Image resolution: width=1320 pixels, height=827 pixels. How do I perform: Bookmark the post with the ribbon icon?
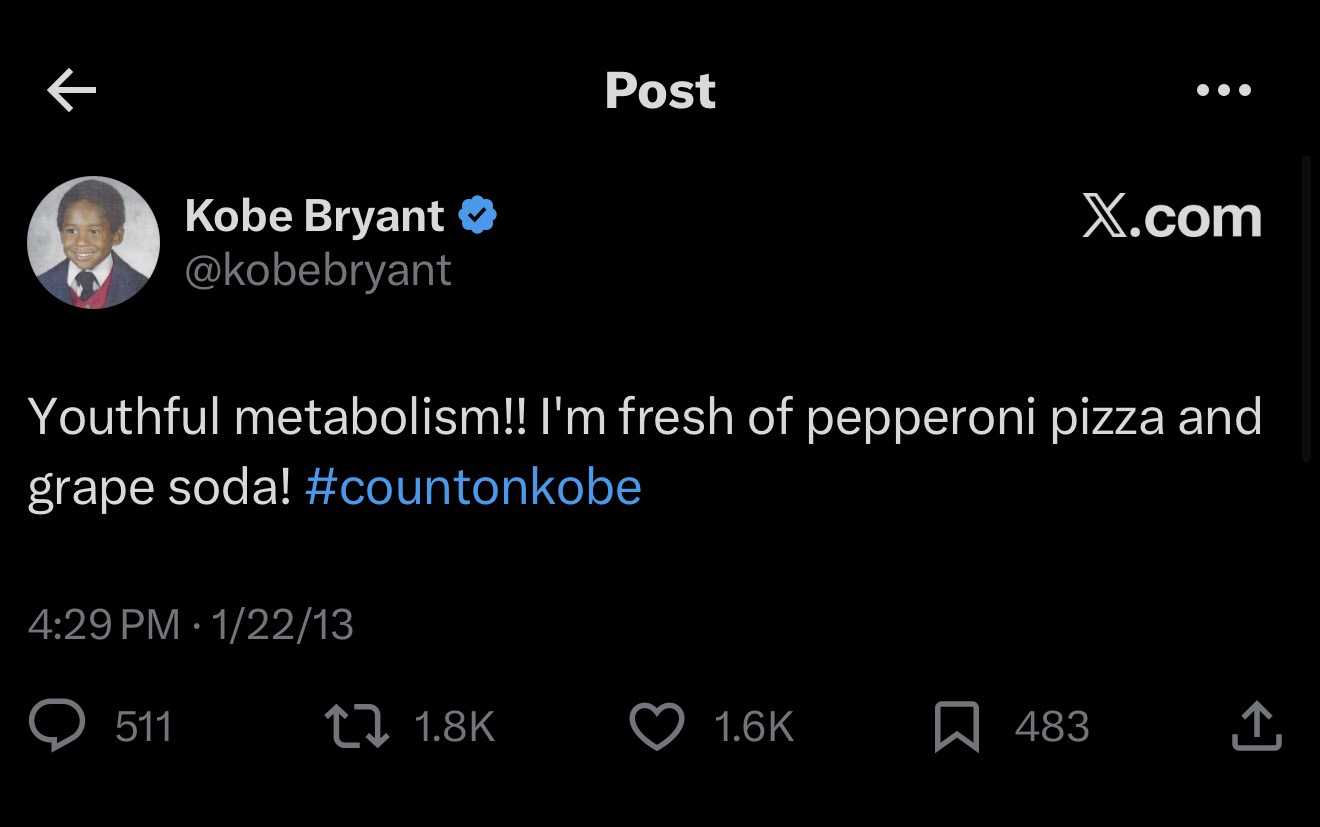(x=956, y=726)
